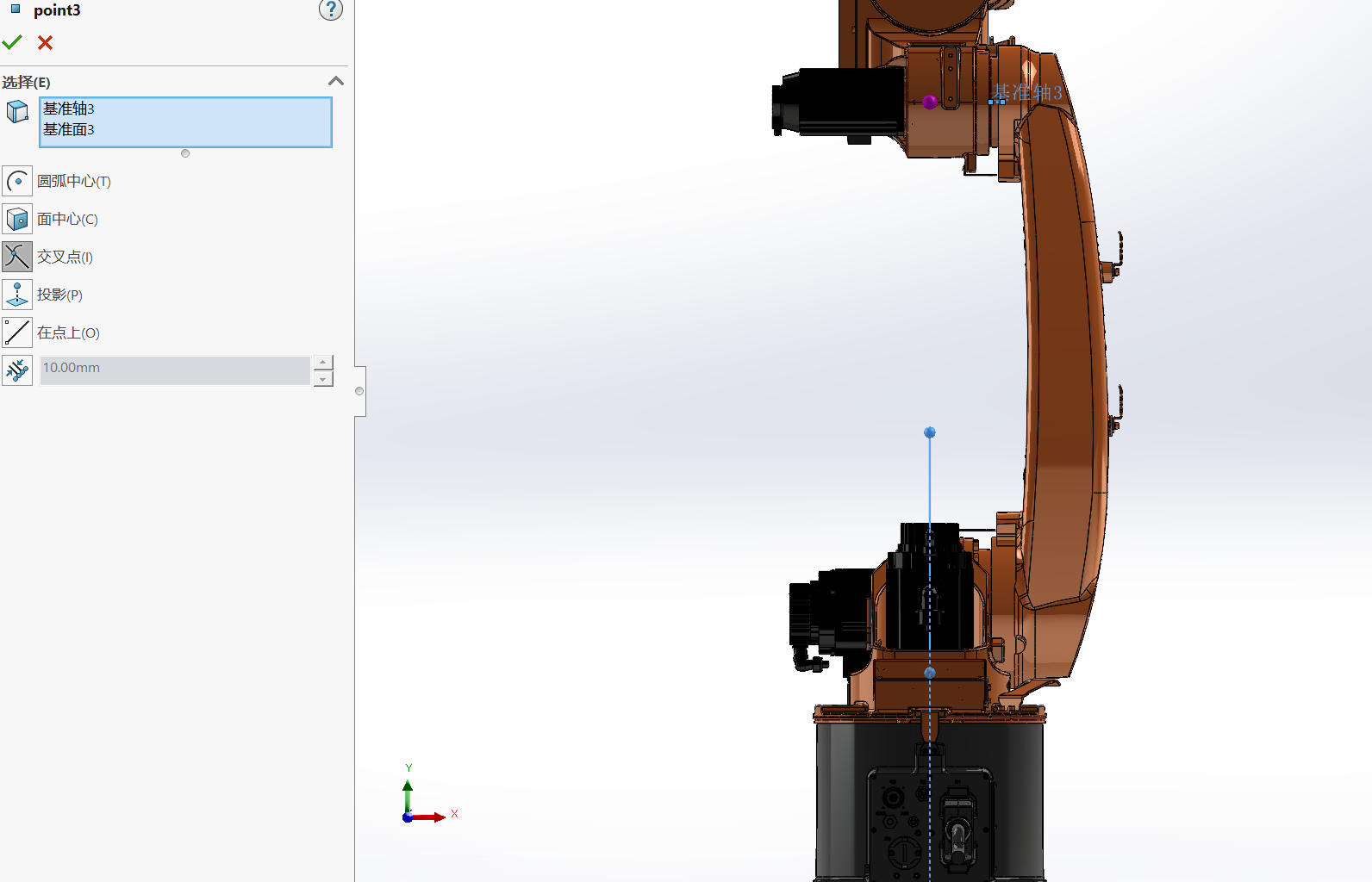1372x882 pixels.
Task: Pick the 投影 (projection) icon
Action: click(17, 295)
